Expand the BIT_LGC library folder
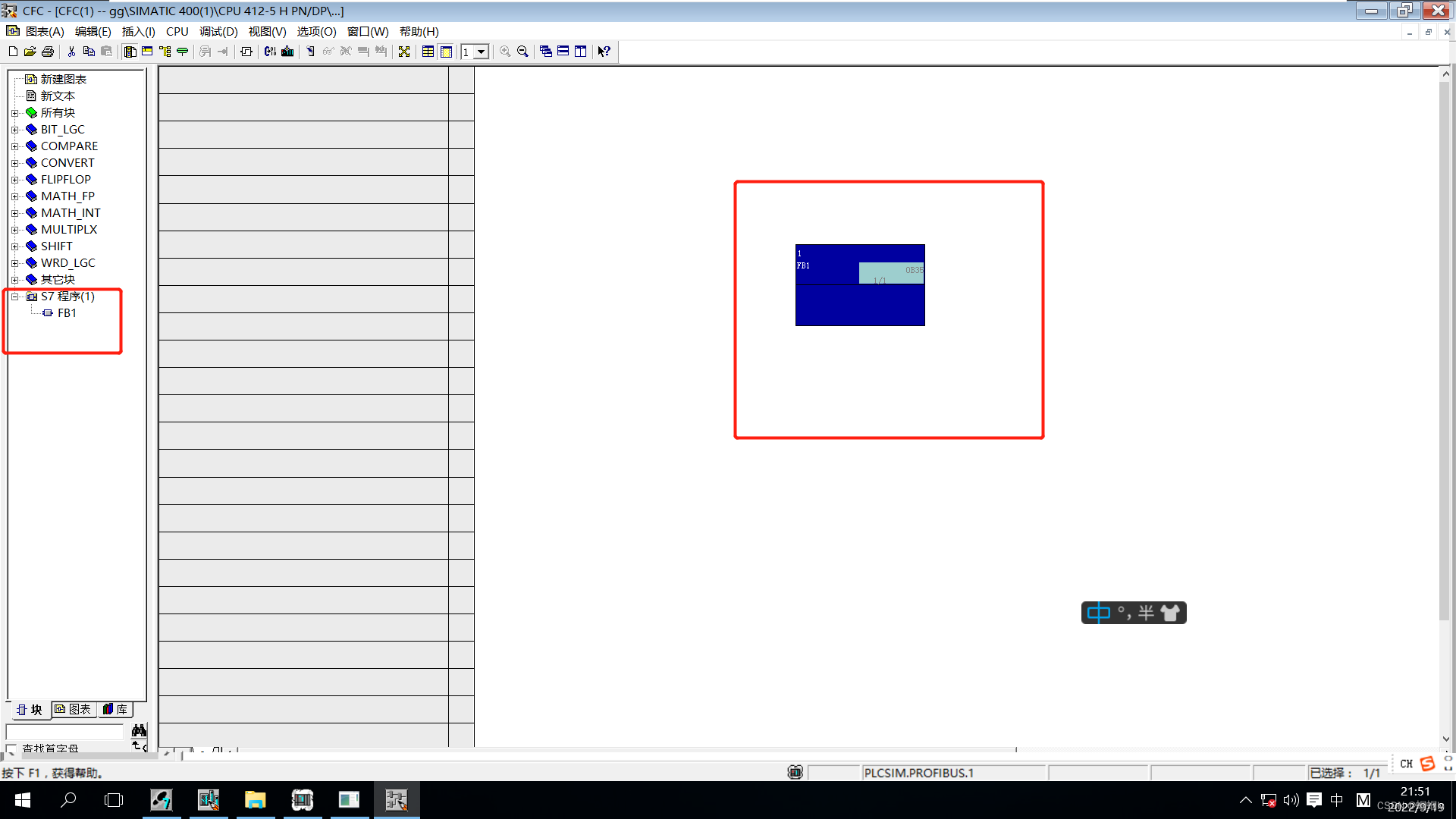This screenshot has width=1456, height=819. point(15,128)
